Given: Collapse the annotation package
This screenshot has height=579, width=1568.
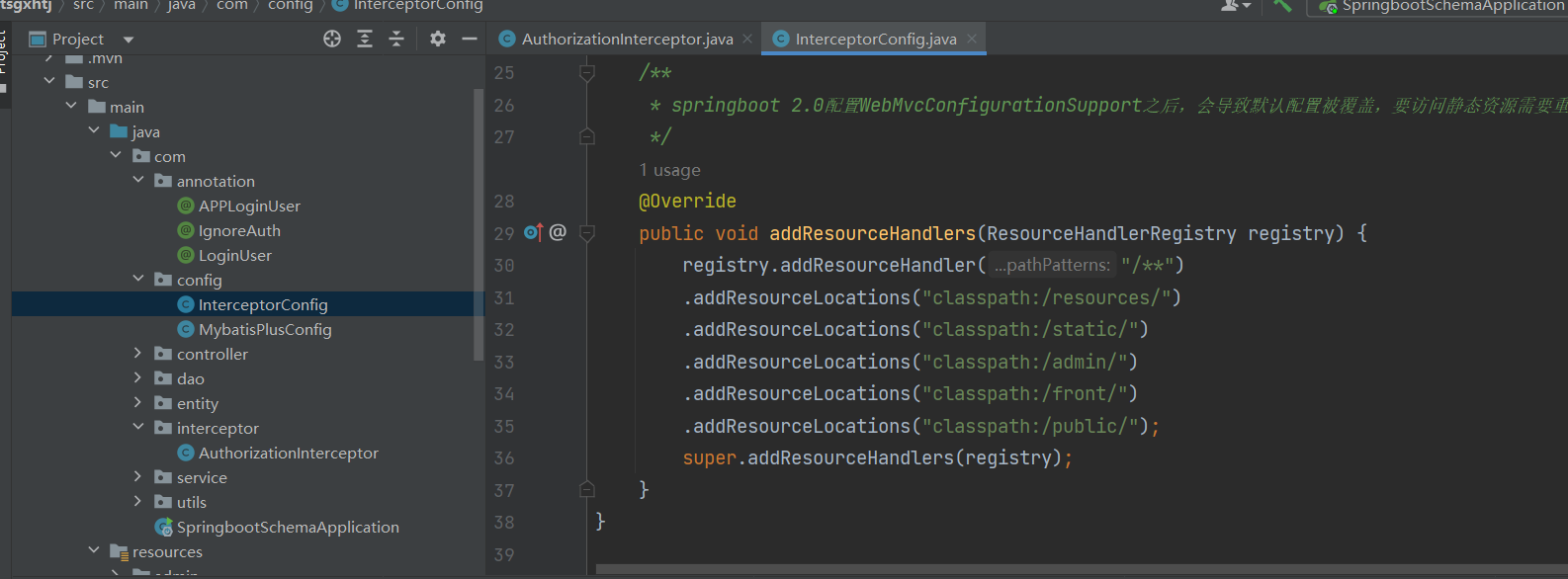Looking at the screenshot, I should 137,180.
